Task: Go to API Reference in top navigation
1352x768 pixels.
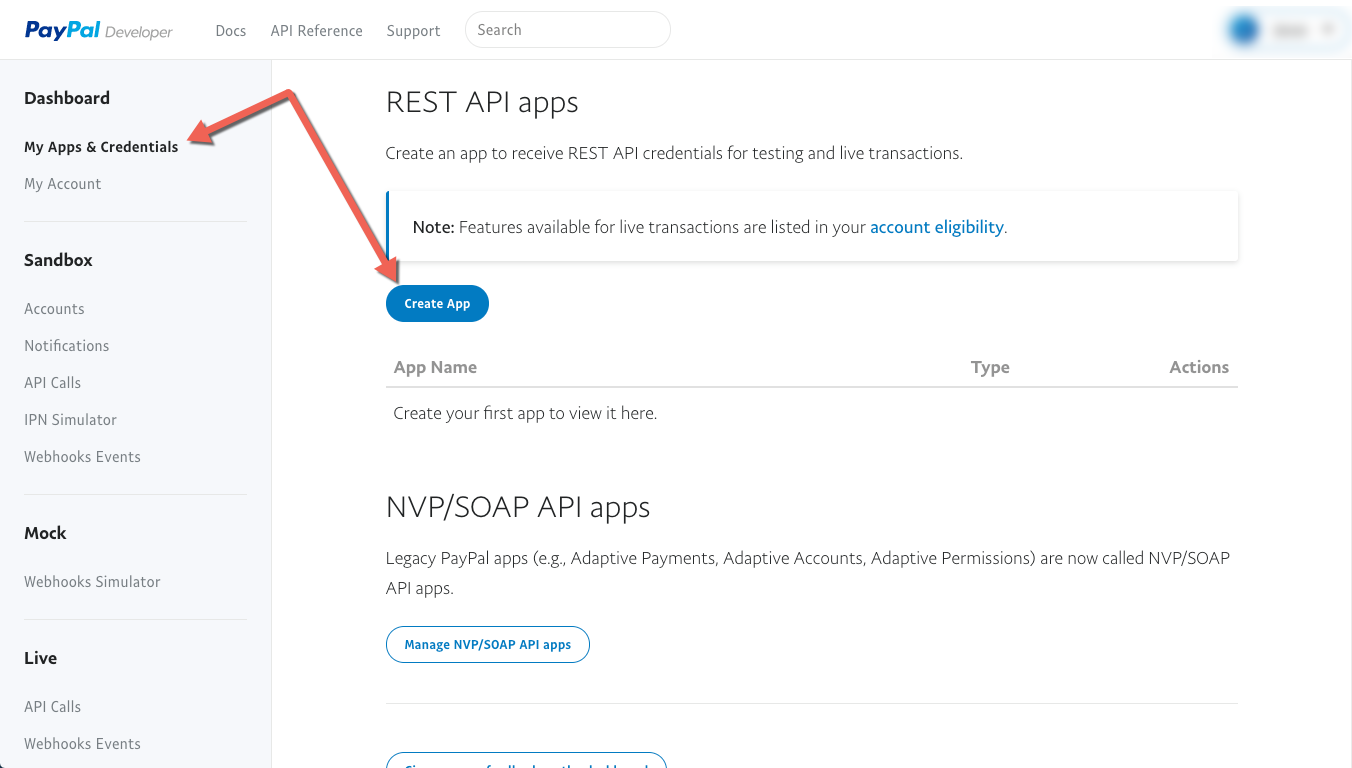Action: pos(316,31)
